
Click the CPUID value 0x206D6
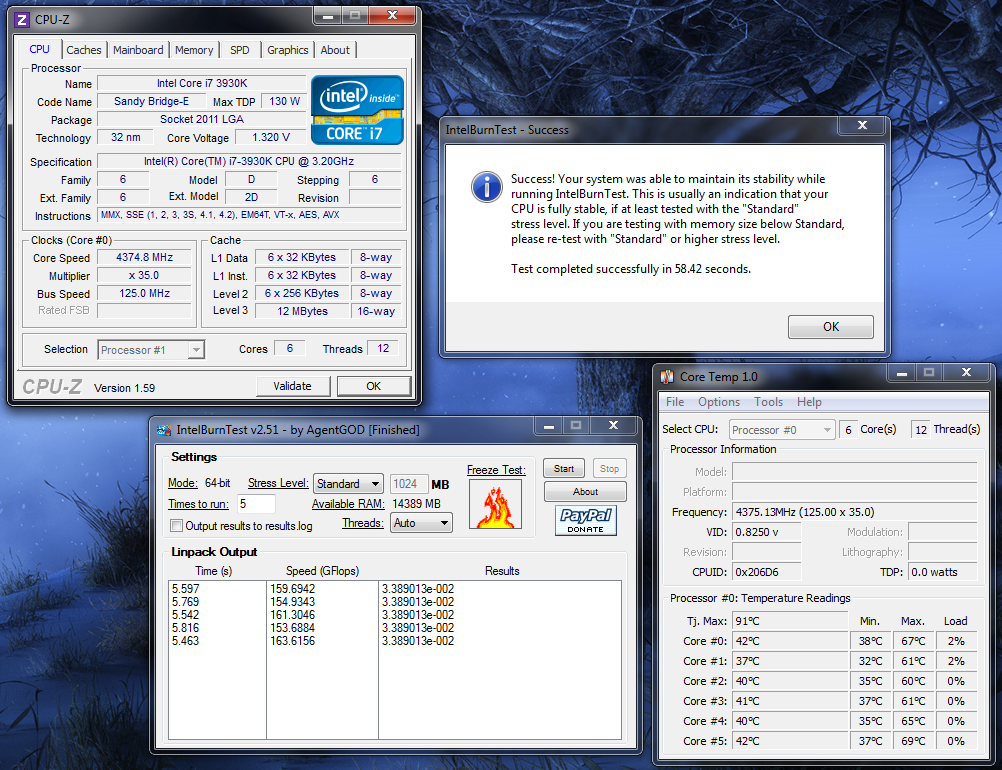click(x=766, y=572)
